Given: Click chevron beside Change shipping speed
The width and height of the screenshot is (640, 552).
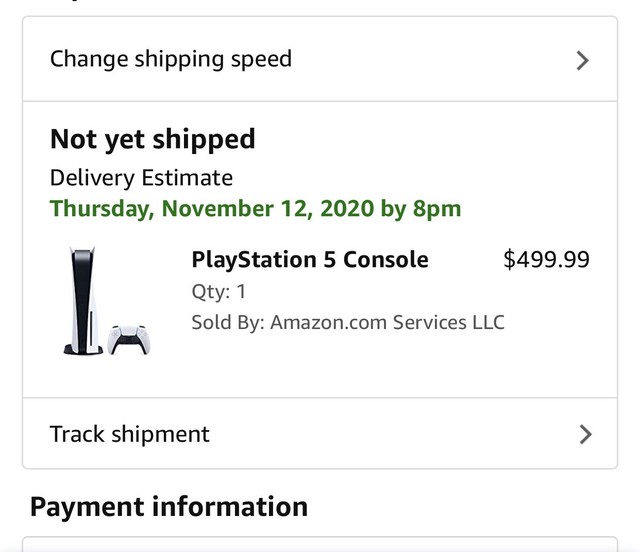Looking at the screenshot, I should (584, 60).
